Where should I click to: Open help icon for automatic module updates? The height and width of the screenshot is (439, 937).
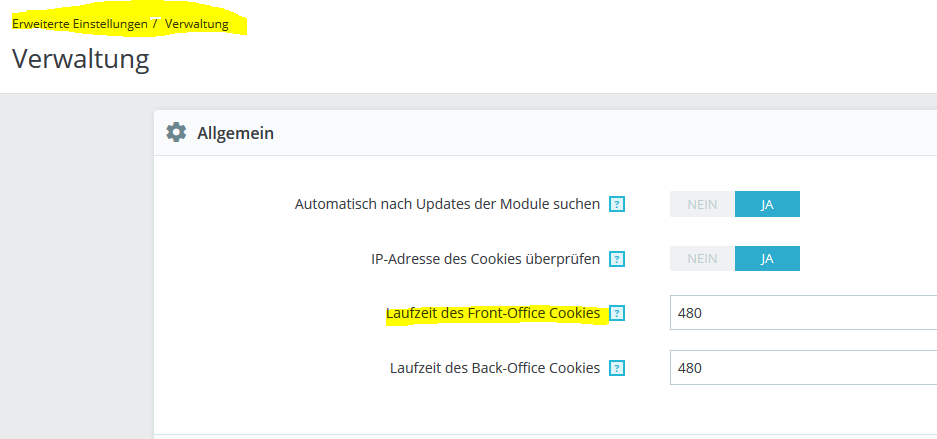coord(617,204)
